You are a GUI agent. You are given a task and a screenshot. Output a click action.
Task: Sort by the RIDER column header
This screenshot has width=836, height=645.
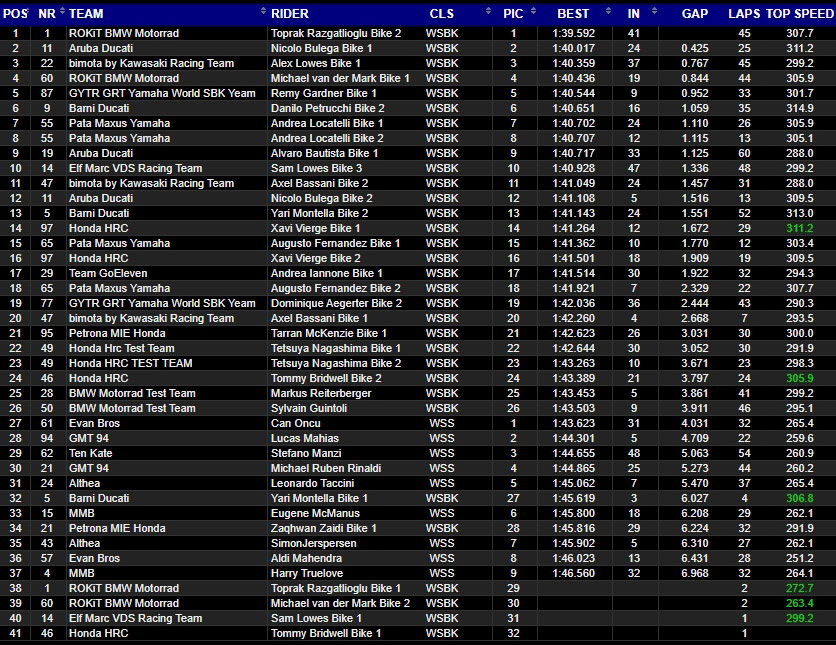point(290,14)
